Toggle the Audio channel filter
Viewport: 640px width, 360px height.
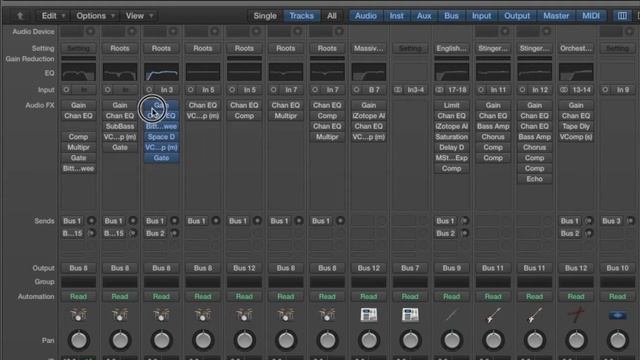(365, 16)
